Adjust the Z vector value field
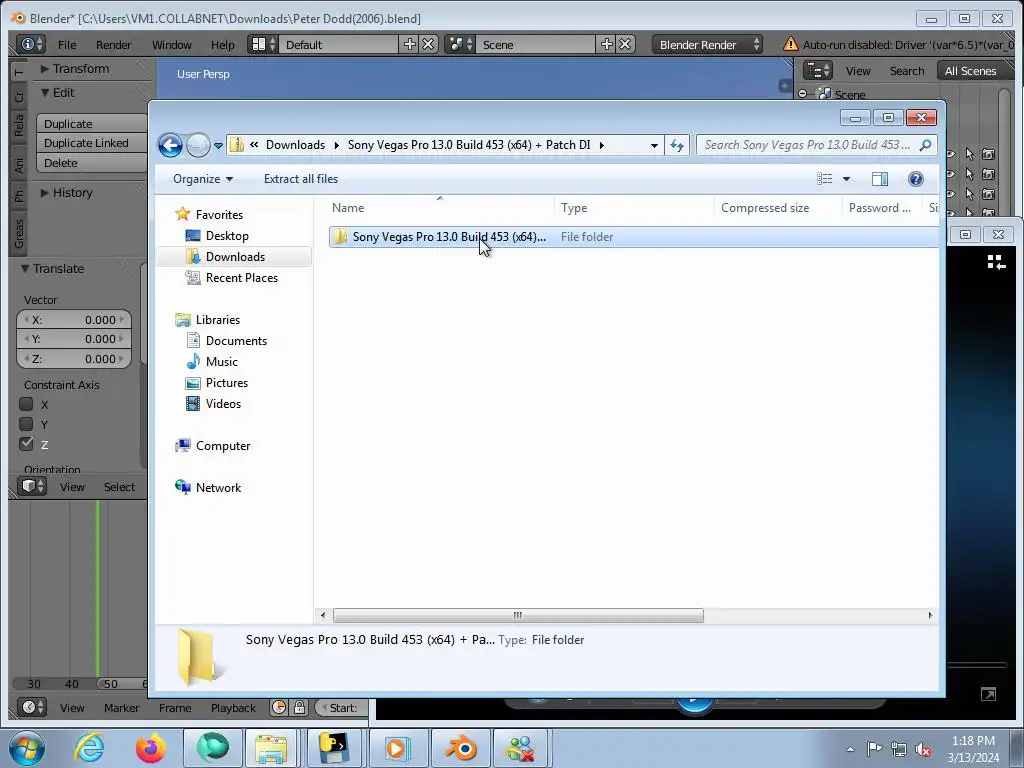Viewport: 1024px width, 768px height. click(74, 359)
